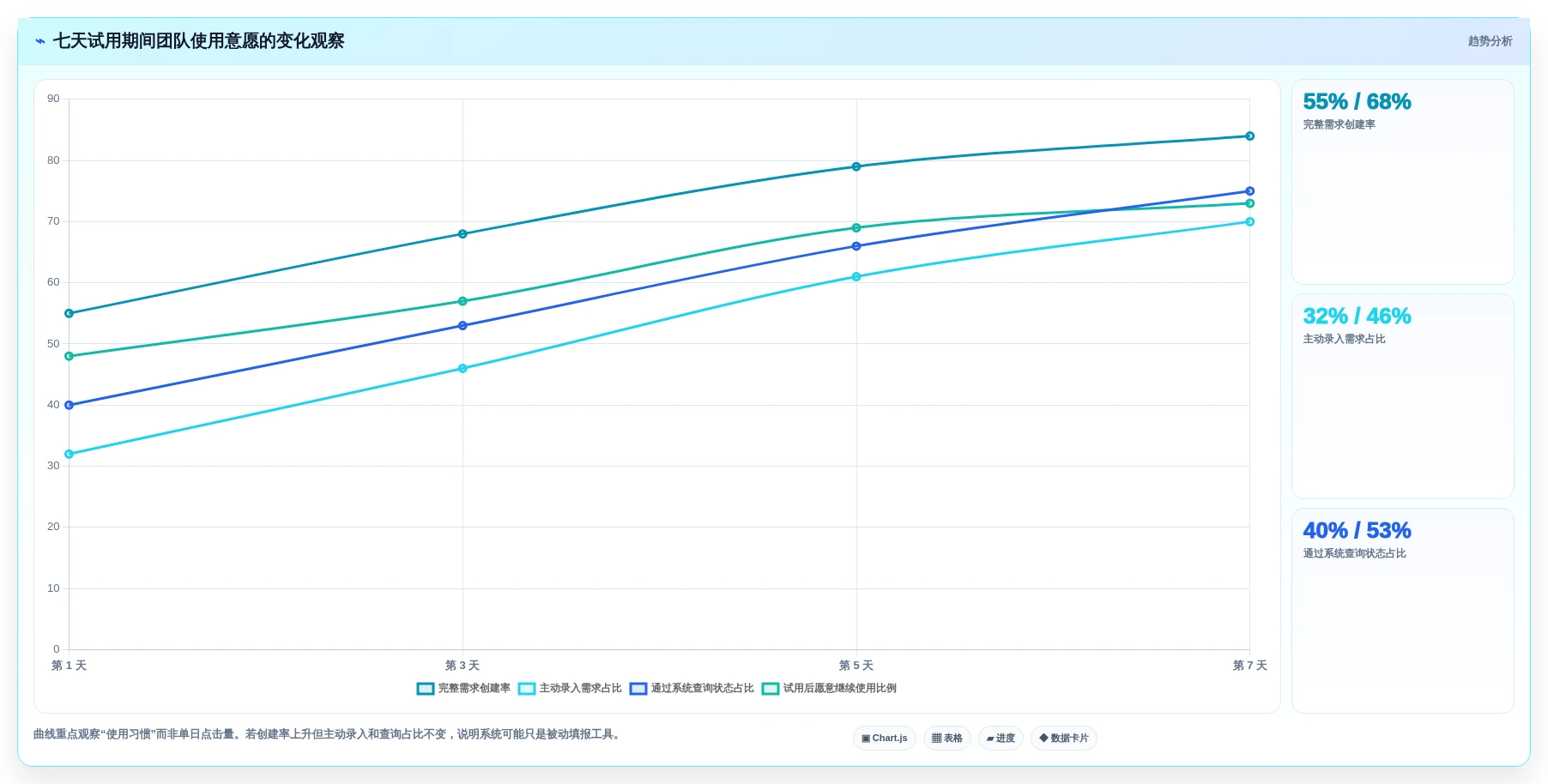Select 完整需求创建率 data point on 第 7 天

click(1249, 136)
